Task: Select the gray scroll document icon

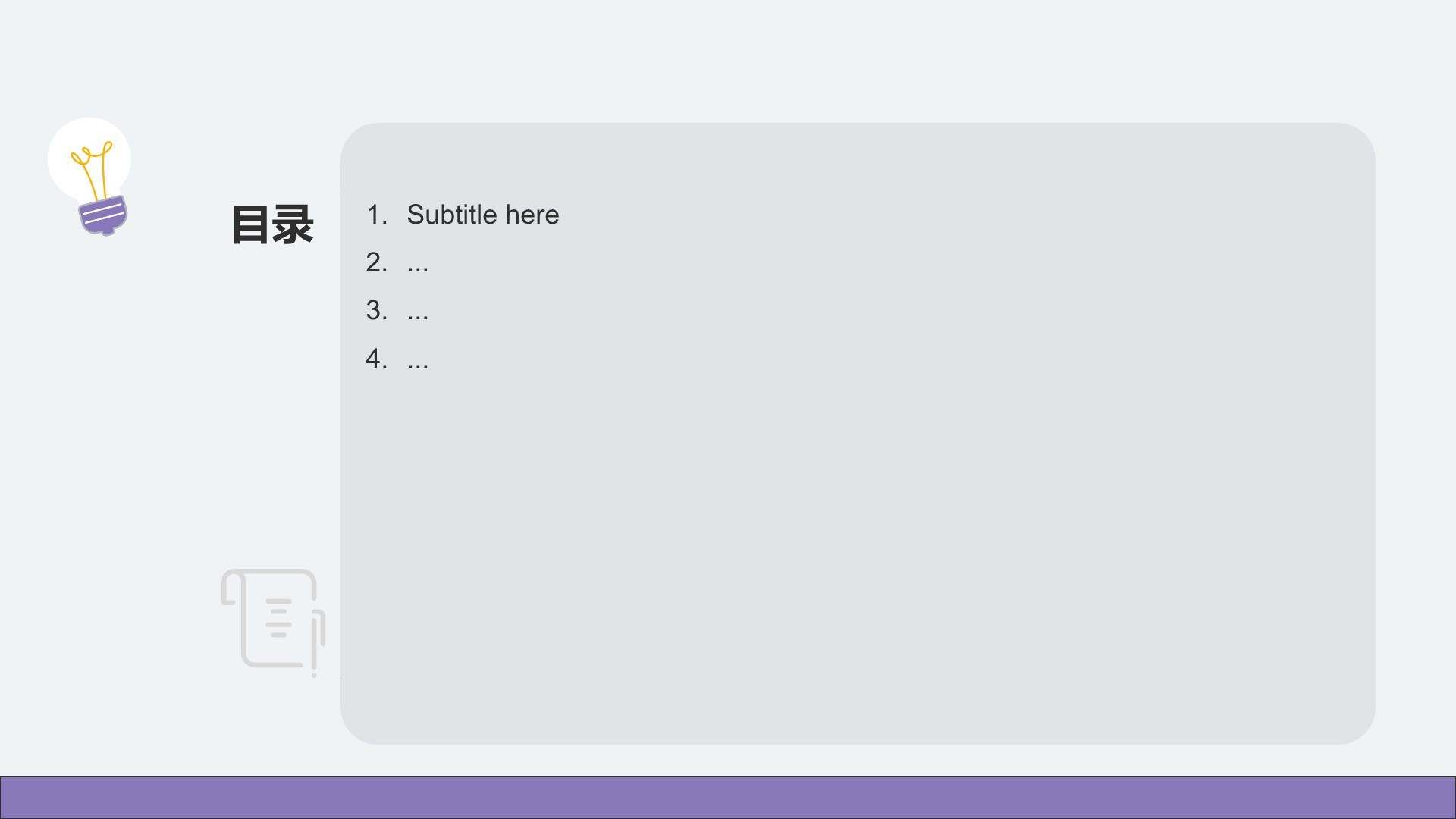Action: coord(273,622)
